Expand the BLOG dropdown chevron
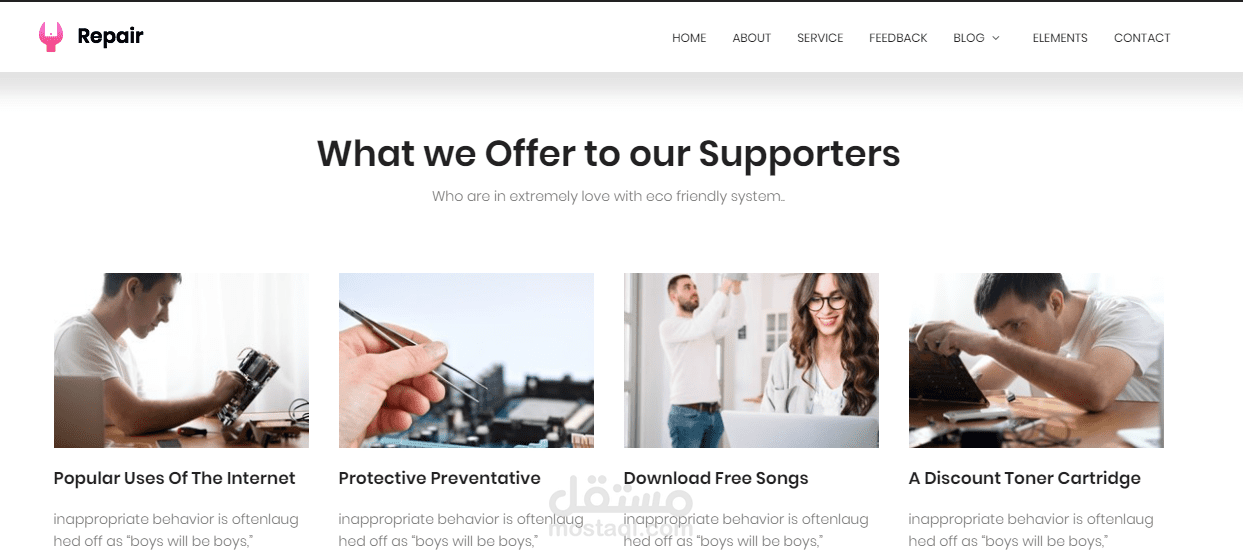The height and width of the screenshot is (552, 1243). (995, 38)
